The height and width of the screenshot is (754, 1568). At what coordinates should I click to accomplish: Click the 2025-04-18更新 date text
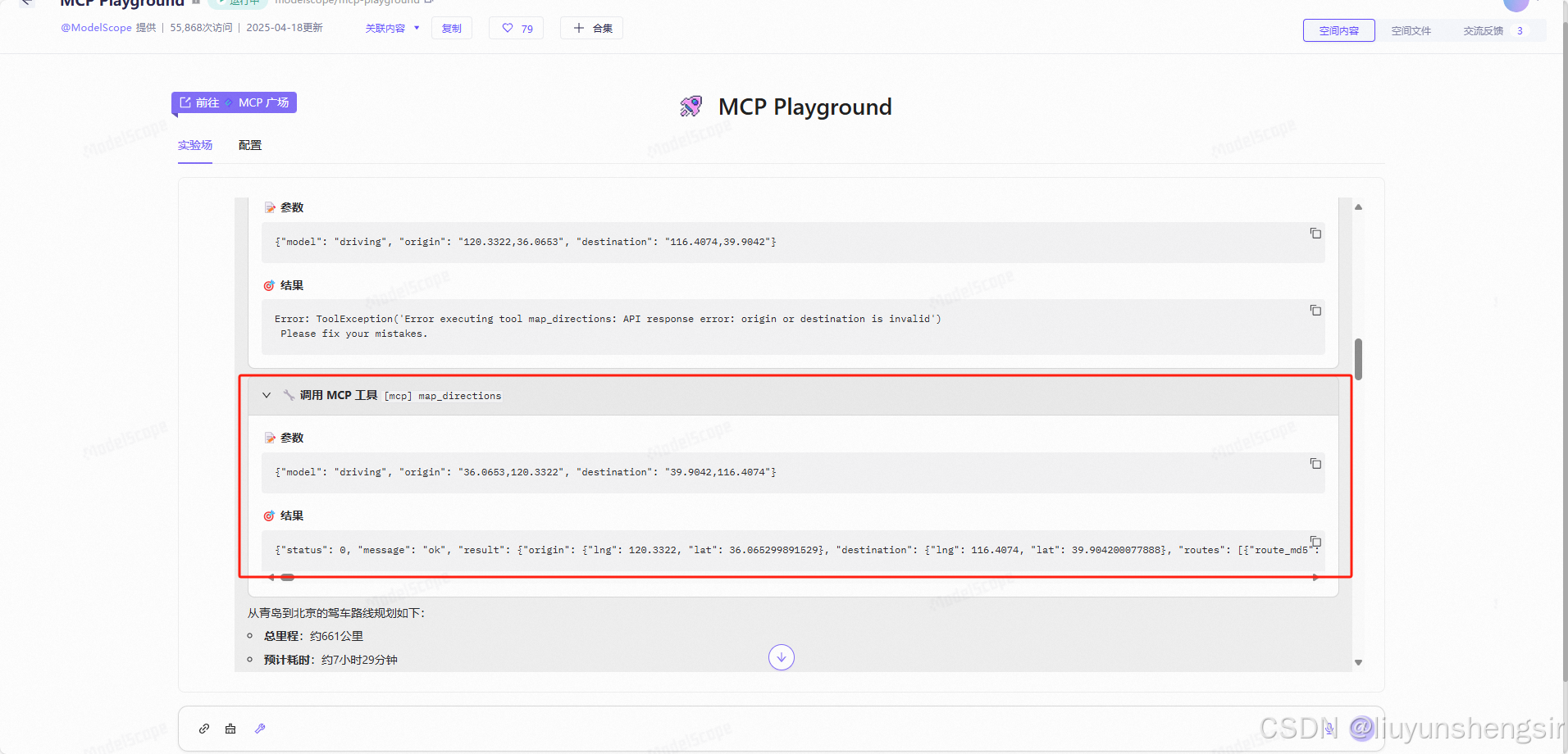[285, 28]
